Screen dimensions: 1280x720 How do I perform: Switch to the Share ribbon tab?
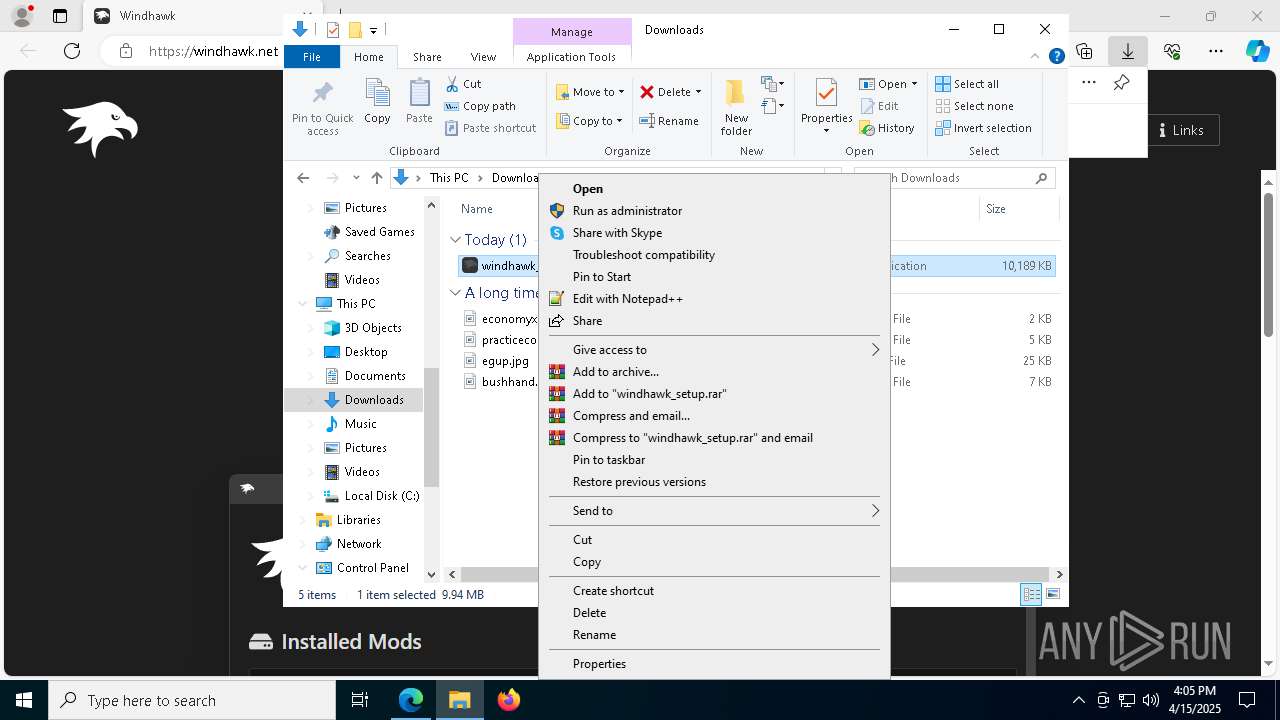click(427, 57)
